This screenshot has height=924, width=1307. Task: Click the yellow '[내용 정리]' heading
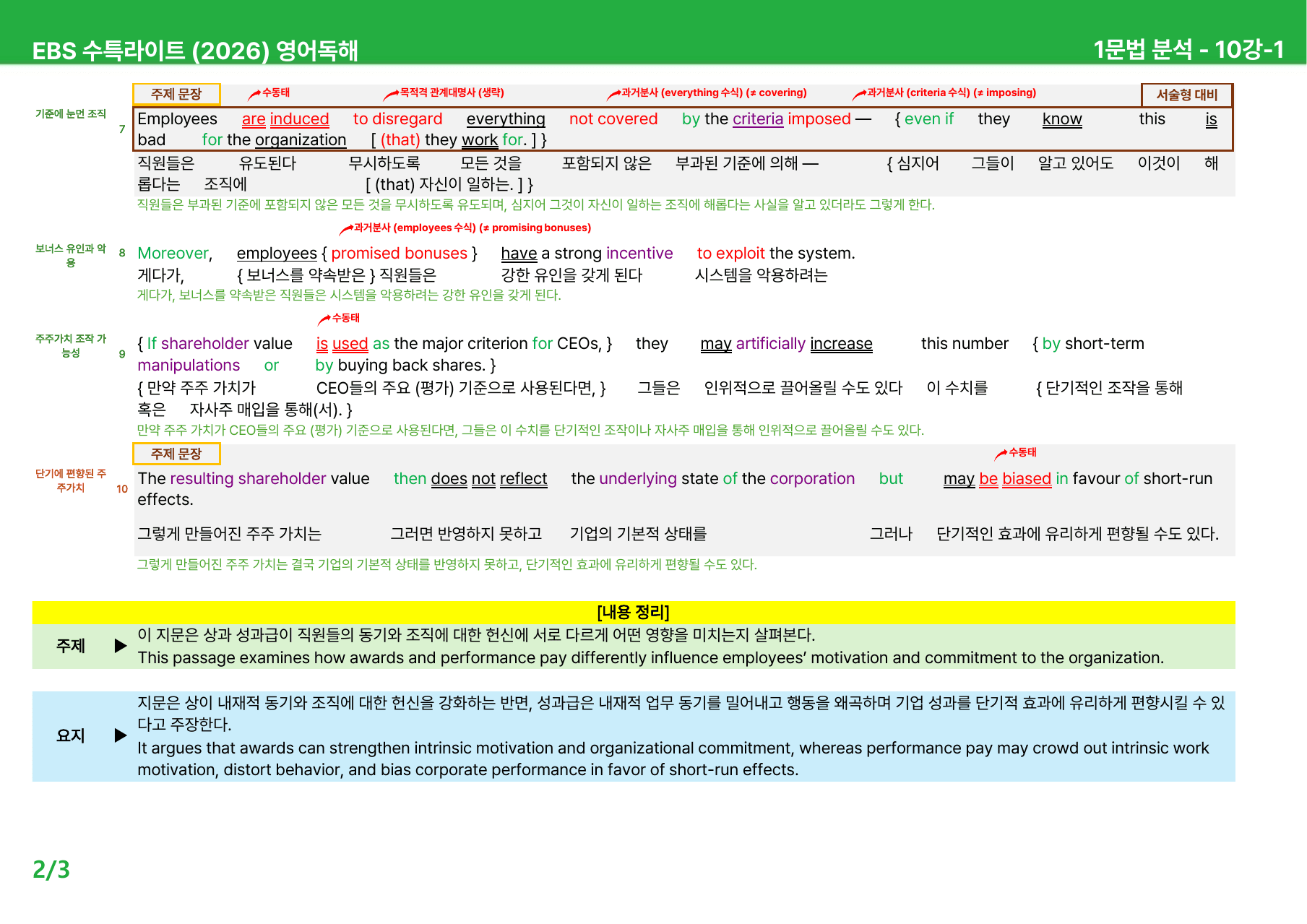pyautogui.click(x=634, y=613)
